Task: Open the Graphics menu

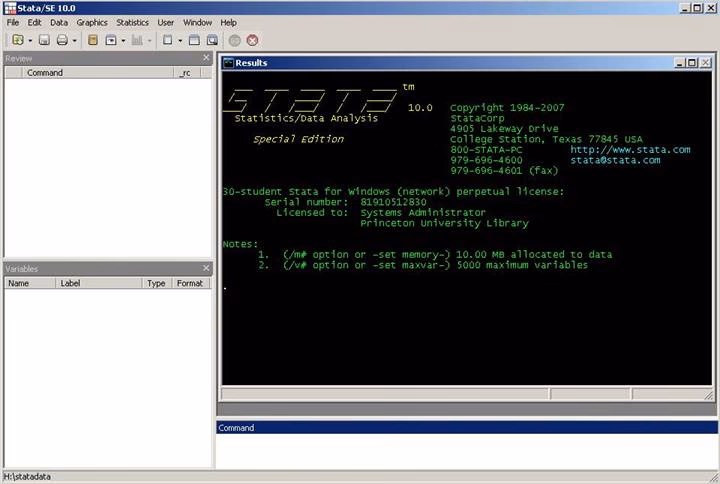Action: point(92,22)
